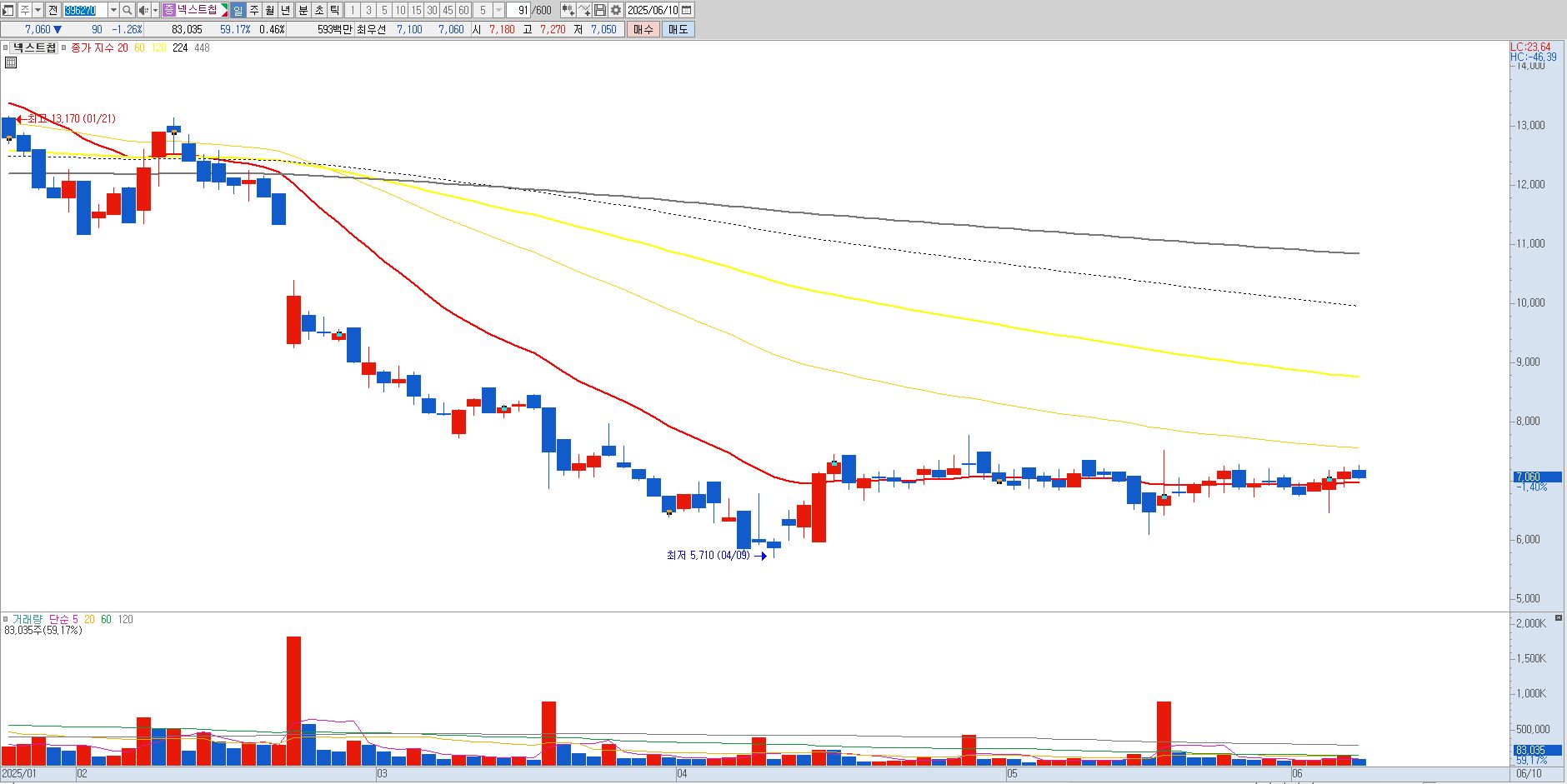This screenshot has height=784, width=1567.
Task: Switch to 년 (yearly) chart period
Action: [286, 10]
